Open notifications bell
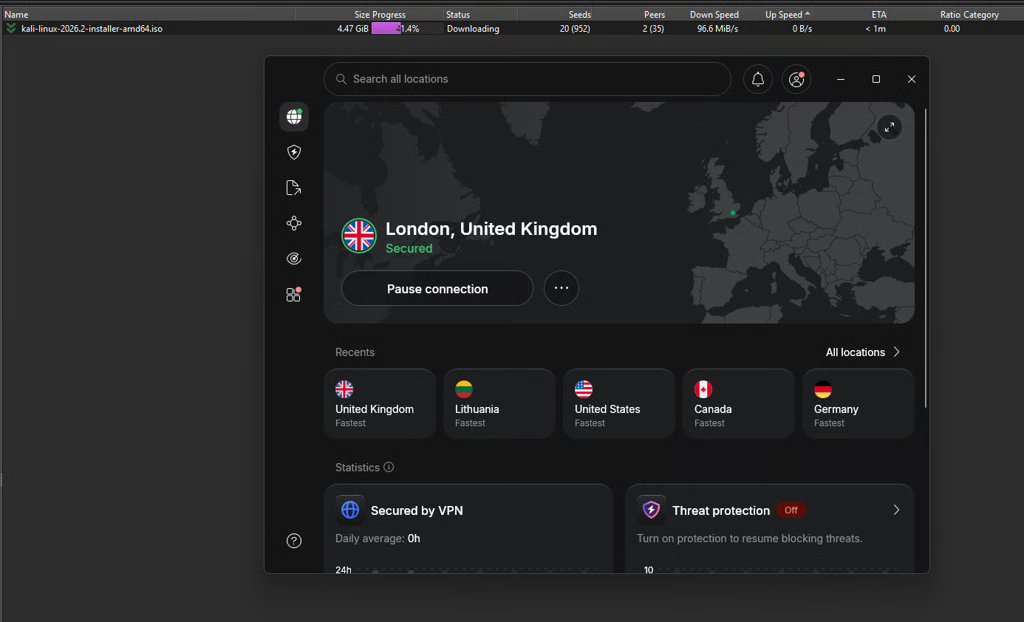1024x622 pixels. [758, 79]
